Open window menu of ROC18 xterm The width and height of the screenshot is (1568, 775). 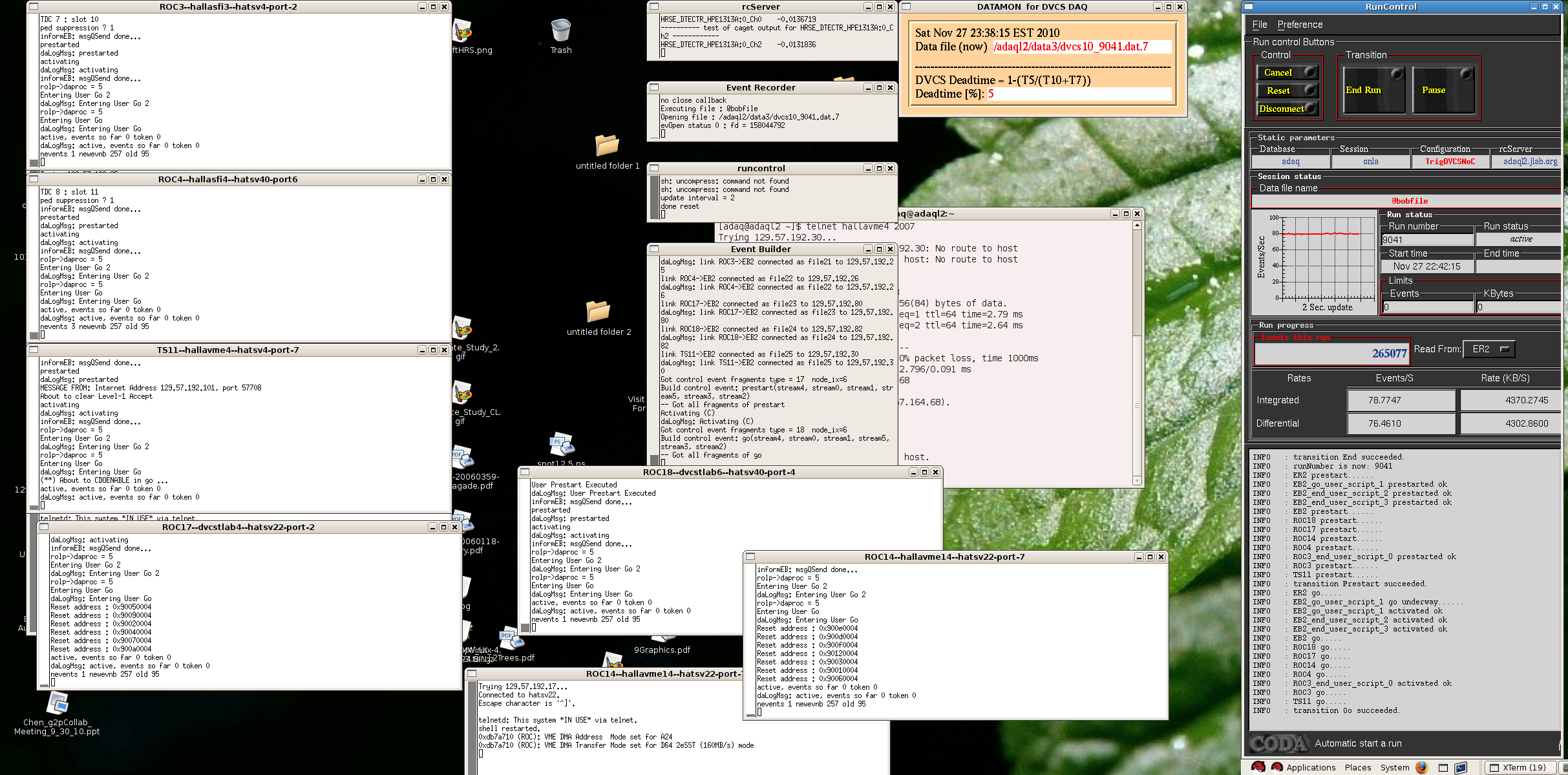tap(525, 472)
